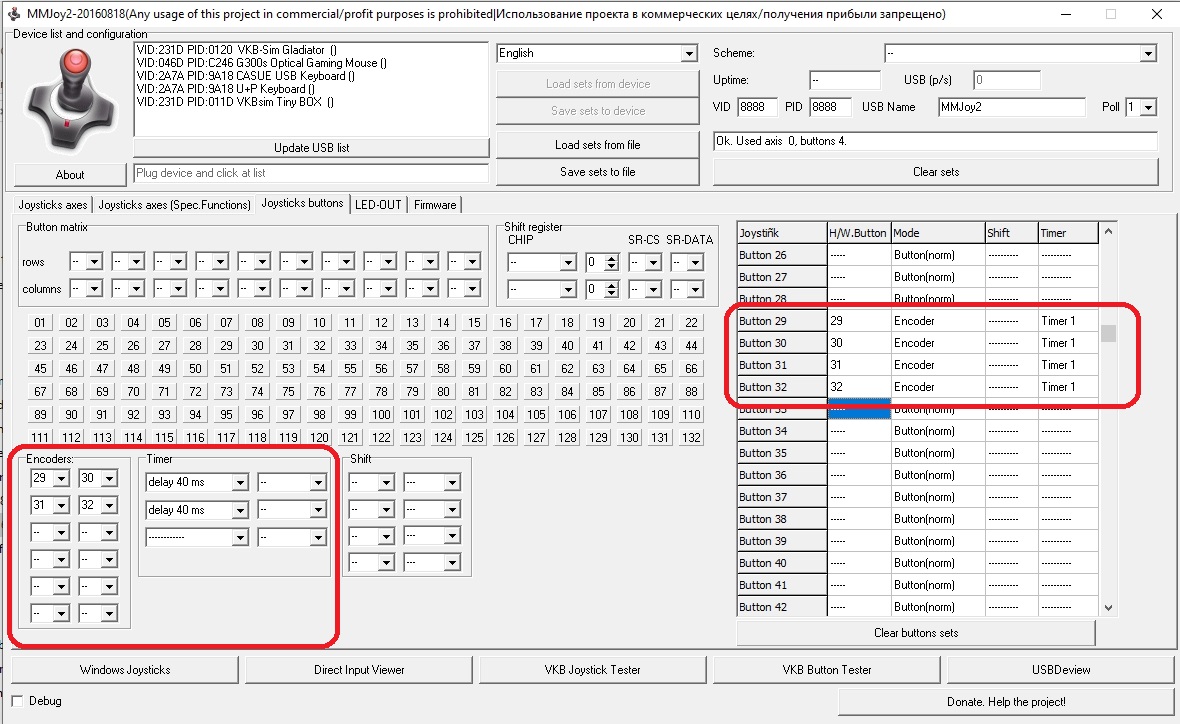Click Timer 1 cell of Button 32

[x=1067, y=387]
